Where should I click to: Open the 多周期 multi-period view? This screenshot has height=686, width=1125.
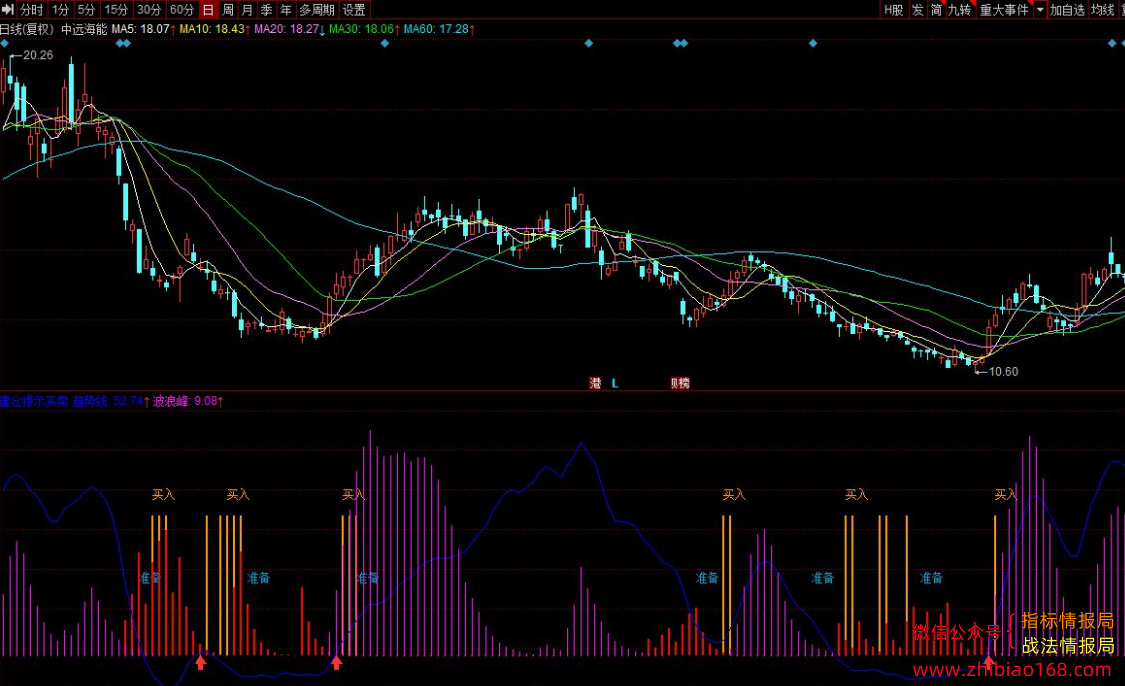[316, 9]
